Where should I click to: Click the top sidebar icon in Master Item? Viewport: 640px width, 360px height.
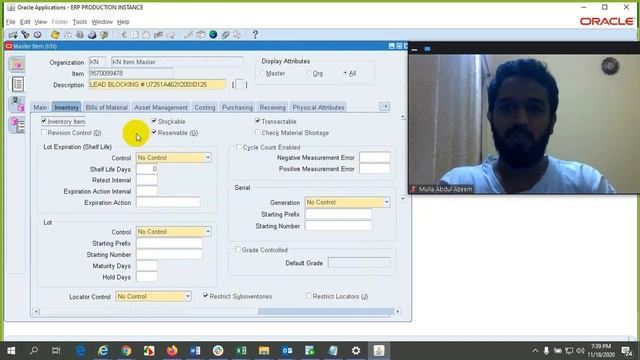tap(17, 64)
